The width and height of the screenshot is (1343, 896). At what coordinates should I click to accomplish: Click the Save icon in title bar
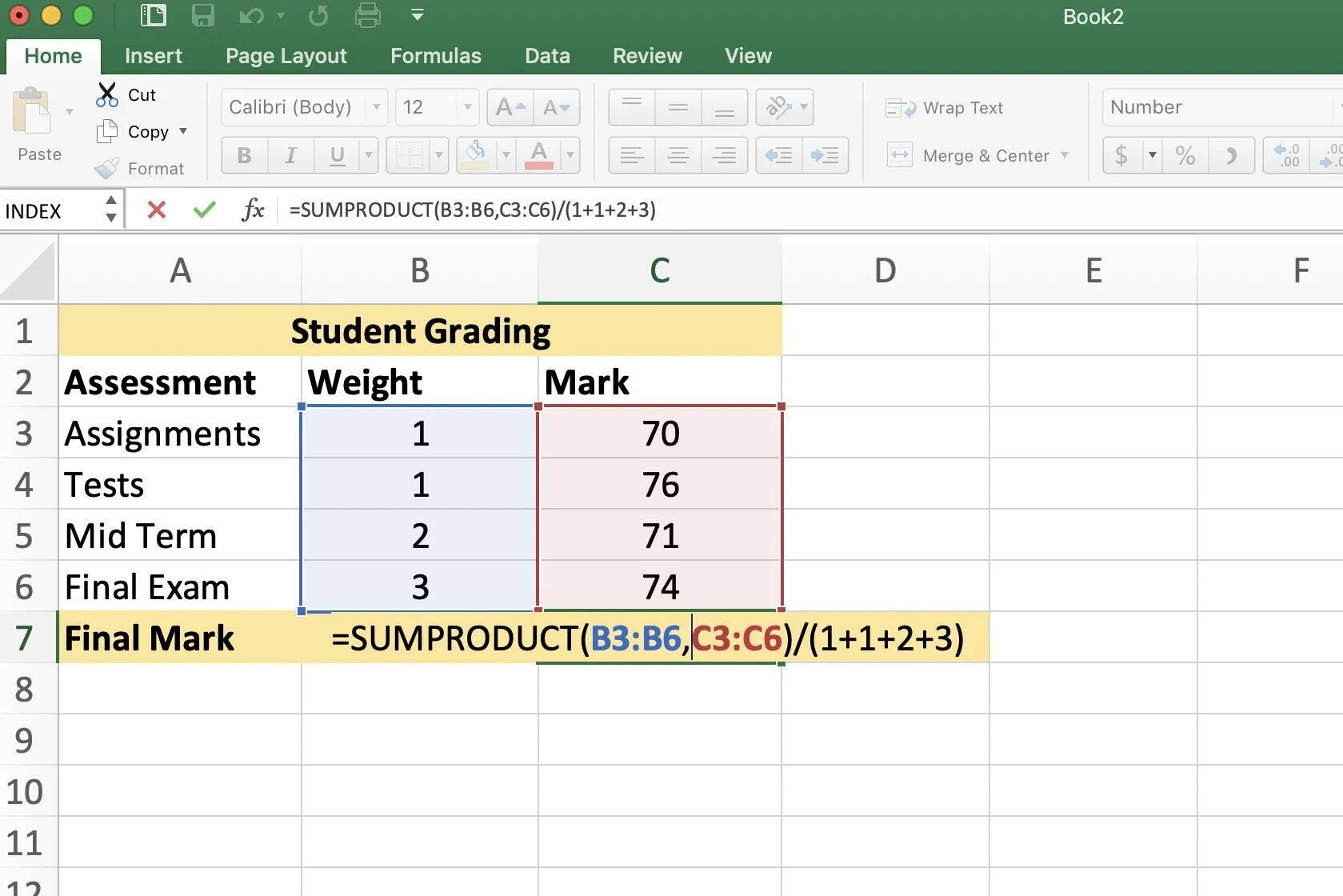click(202, 15)
